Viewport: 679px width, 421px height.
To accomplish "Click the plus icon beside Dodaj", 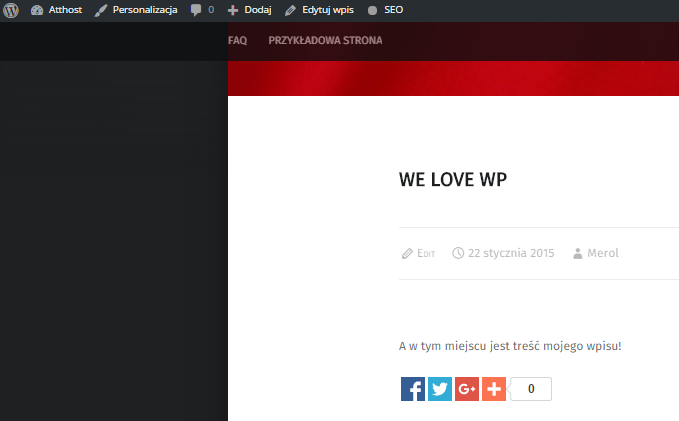I will (233, 10).
